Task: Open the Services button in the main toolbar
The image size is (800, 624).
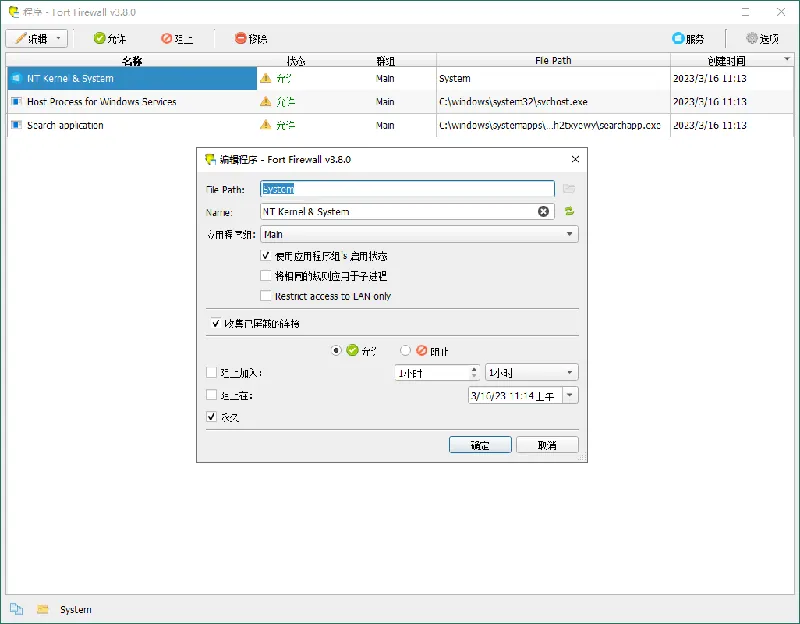Action: [x=688, y=38]
